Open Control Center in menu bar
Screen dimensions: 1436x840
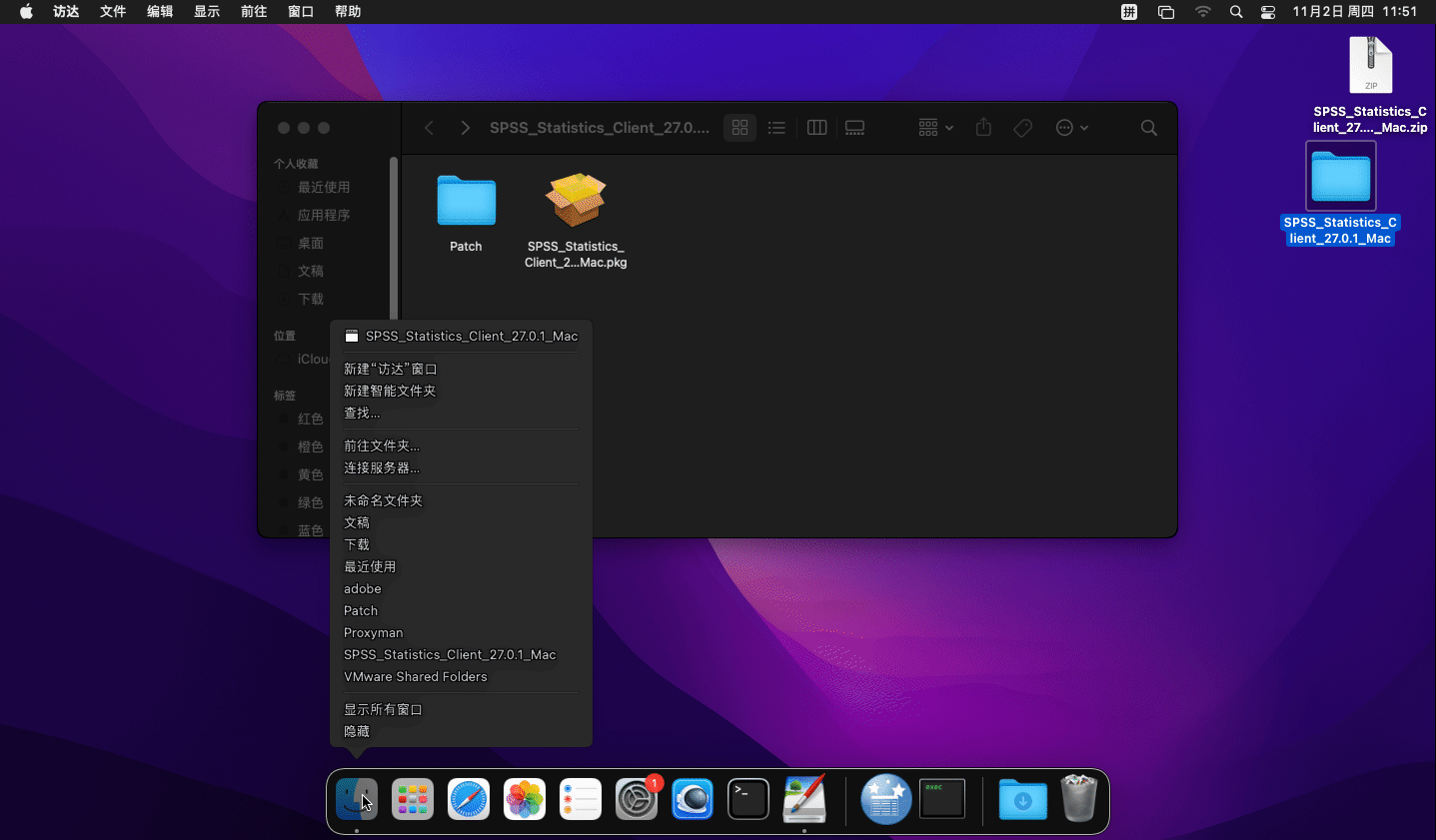[1268, 12]
